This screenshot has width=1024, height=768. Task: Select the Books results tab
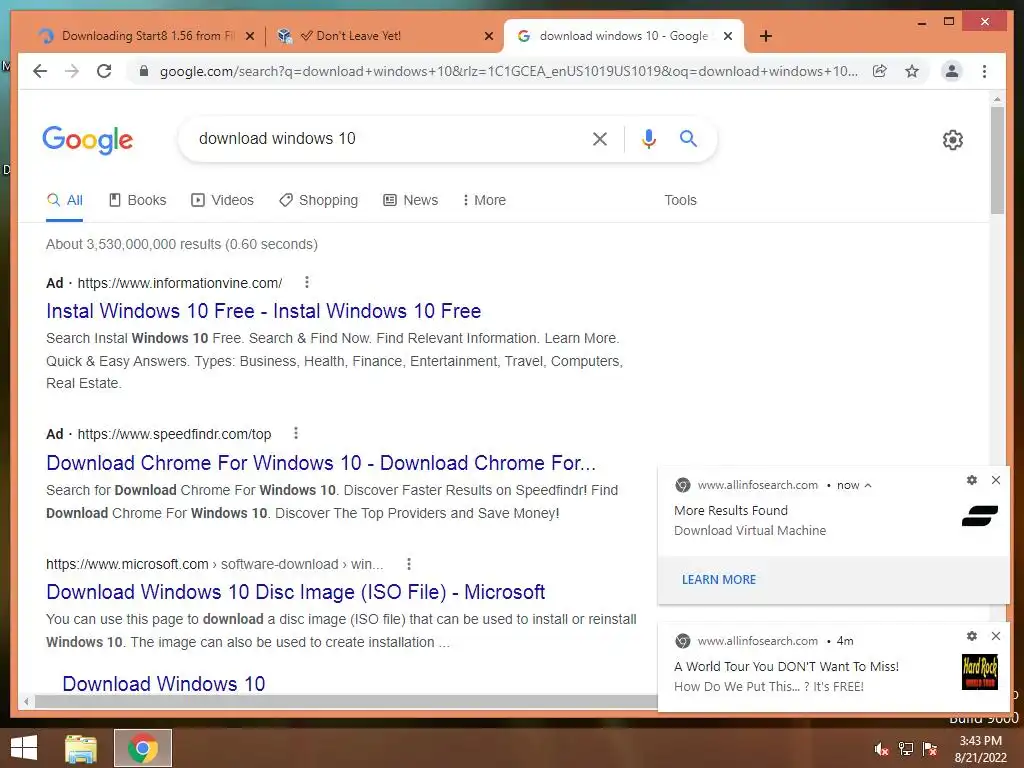coord(138,200)
